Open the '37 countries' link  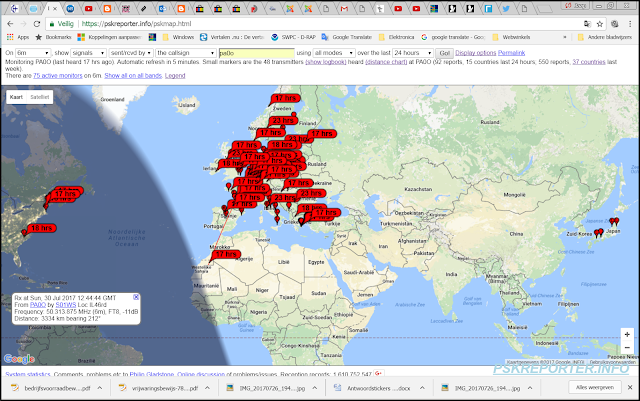589,62
